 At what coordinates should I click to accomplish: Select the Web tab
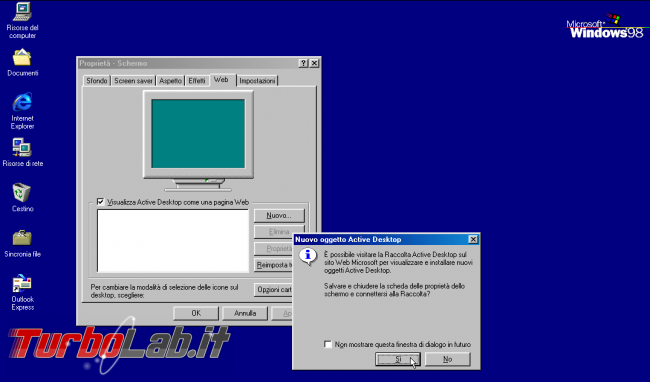coord(221,80)
